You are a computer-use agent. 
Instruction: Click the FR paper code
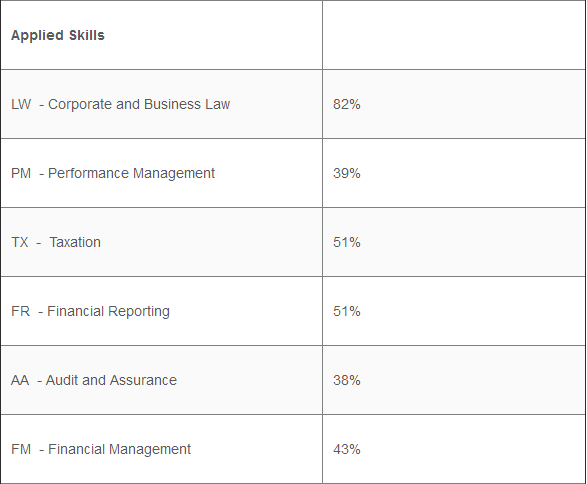21,311
